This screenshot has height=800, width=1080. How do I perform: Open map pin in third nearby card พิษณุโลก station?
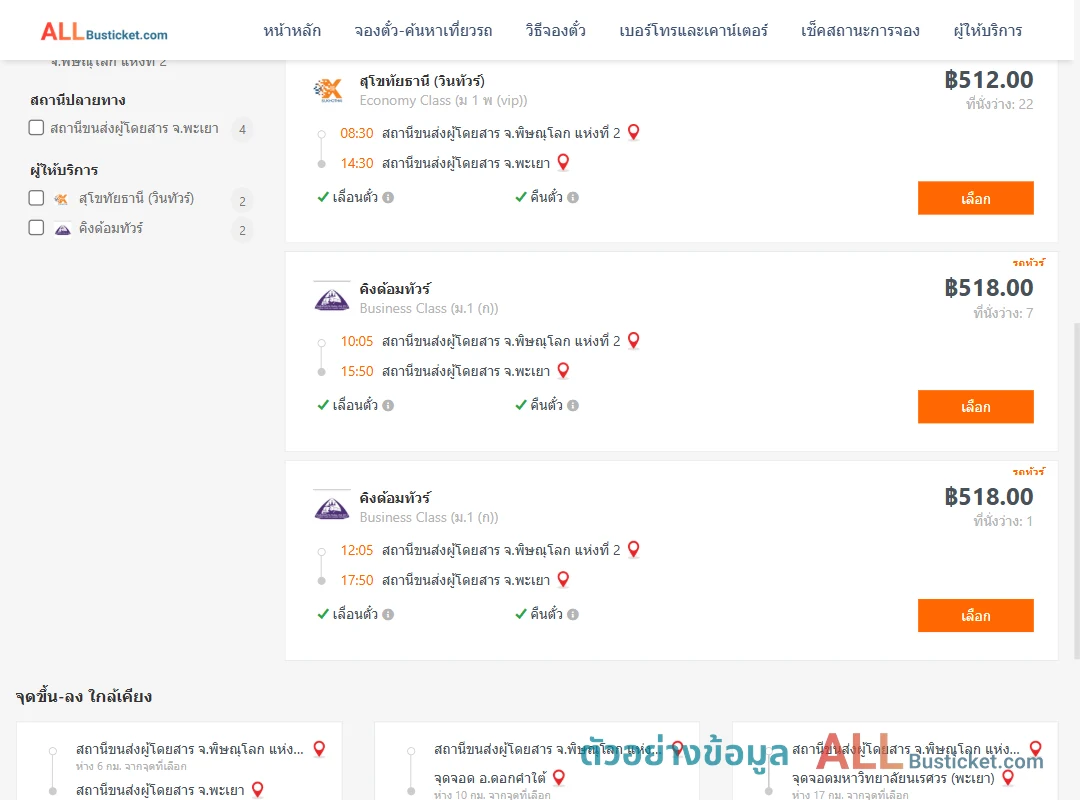pos(1036,748)
